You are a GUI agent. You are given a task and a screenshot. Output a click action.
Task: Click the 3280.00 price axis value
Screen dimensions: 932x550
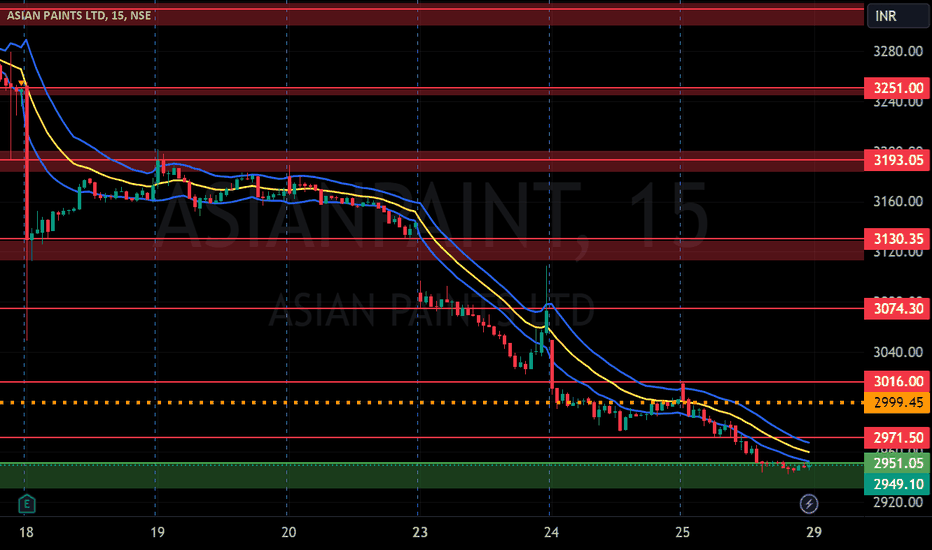898,51
